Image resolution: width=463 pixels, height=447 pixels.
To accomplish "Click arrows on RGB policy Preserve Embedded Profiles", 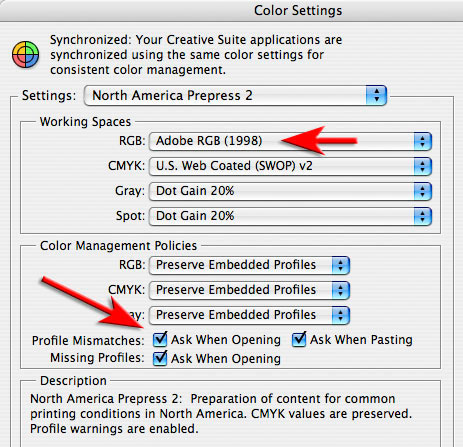I will point(340,265).
